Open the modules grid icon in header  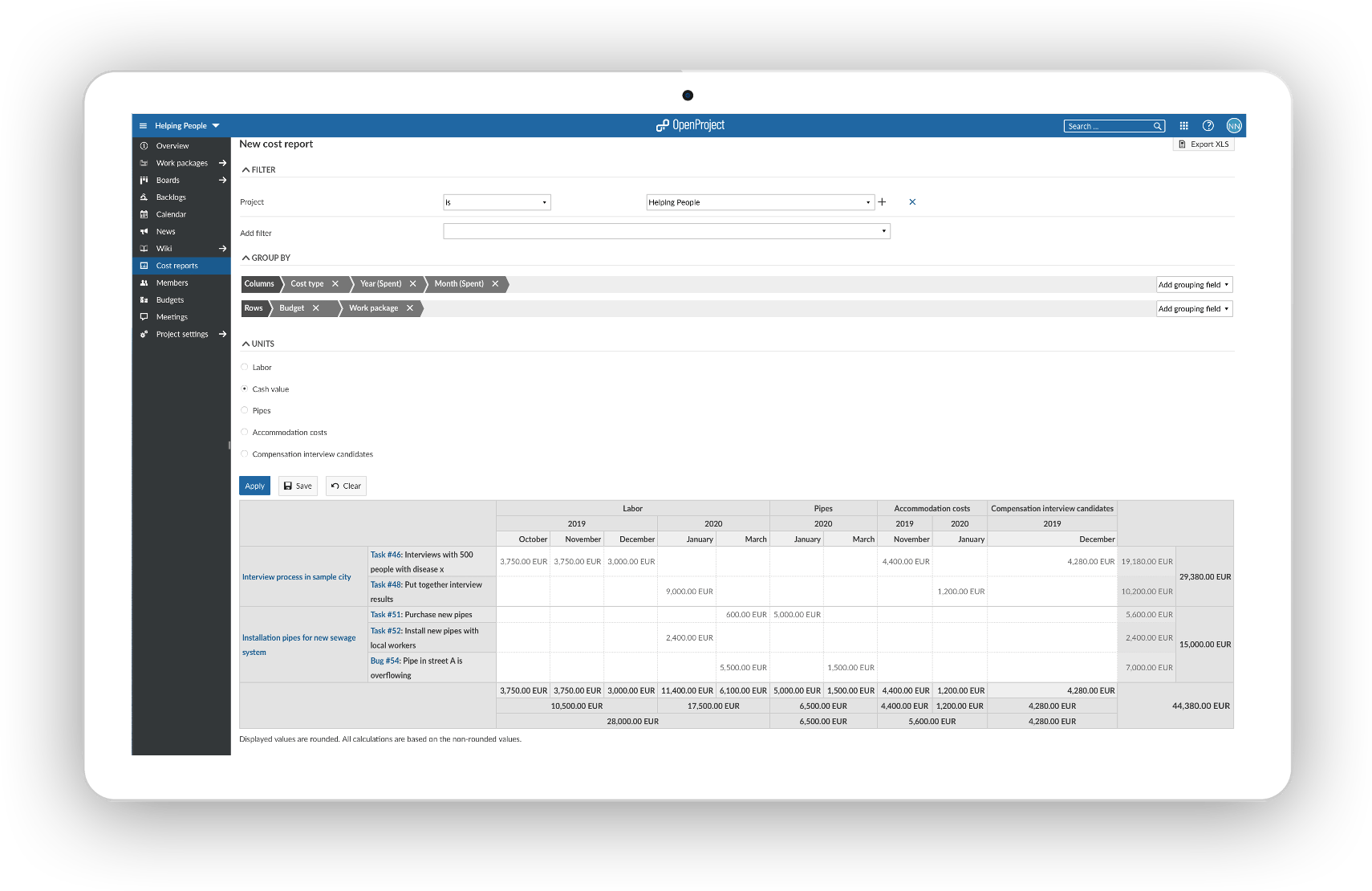click(1183, 126)
